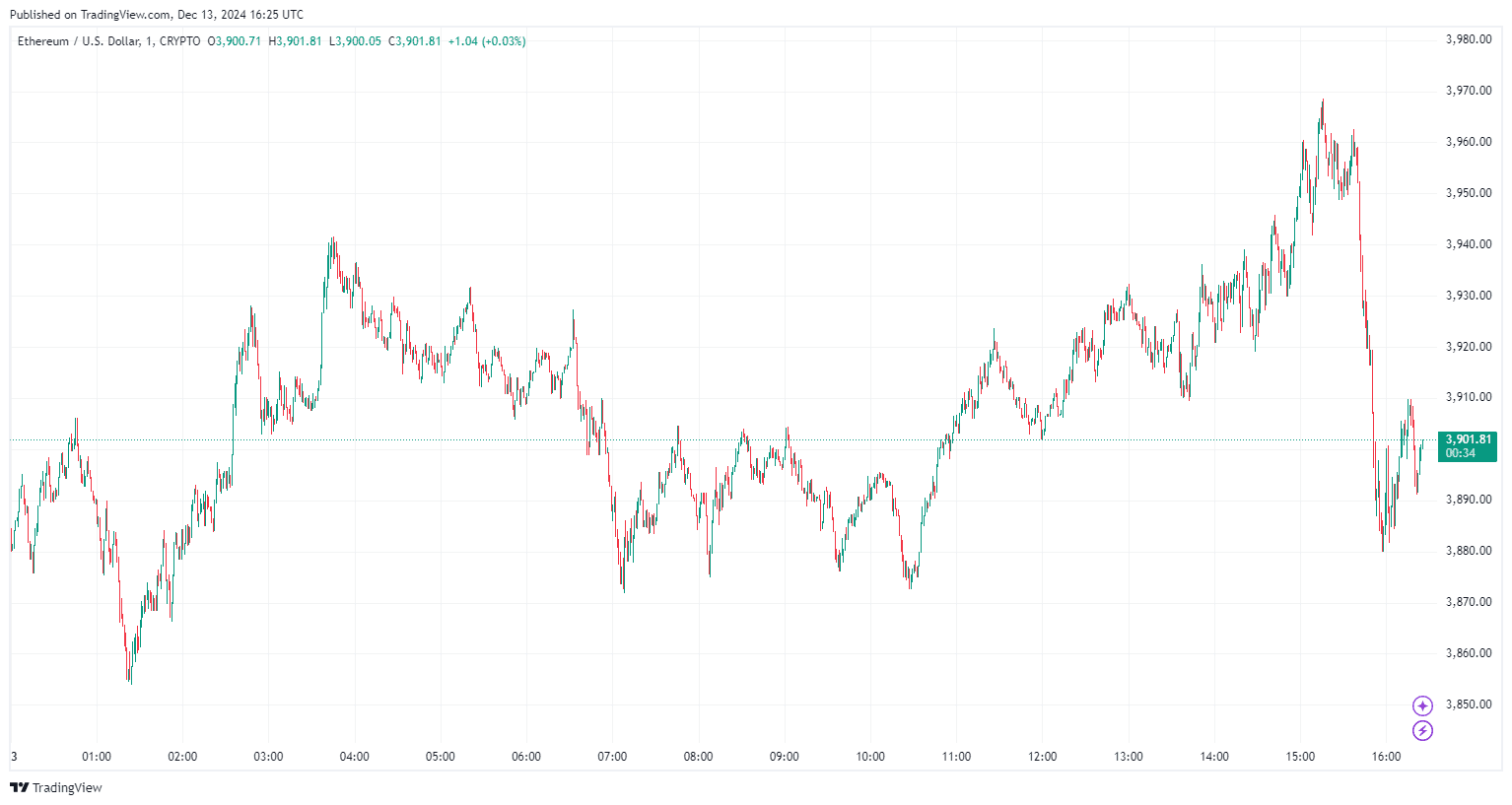The width and height of the screenshot is (1512, 805).
Task: Click the 08:00 time axis label
Action: click(698, 757)
